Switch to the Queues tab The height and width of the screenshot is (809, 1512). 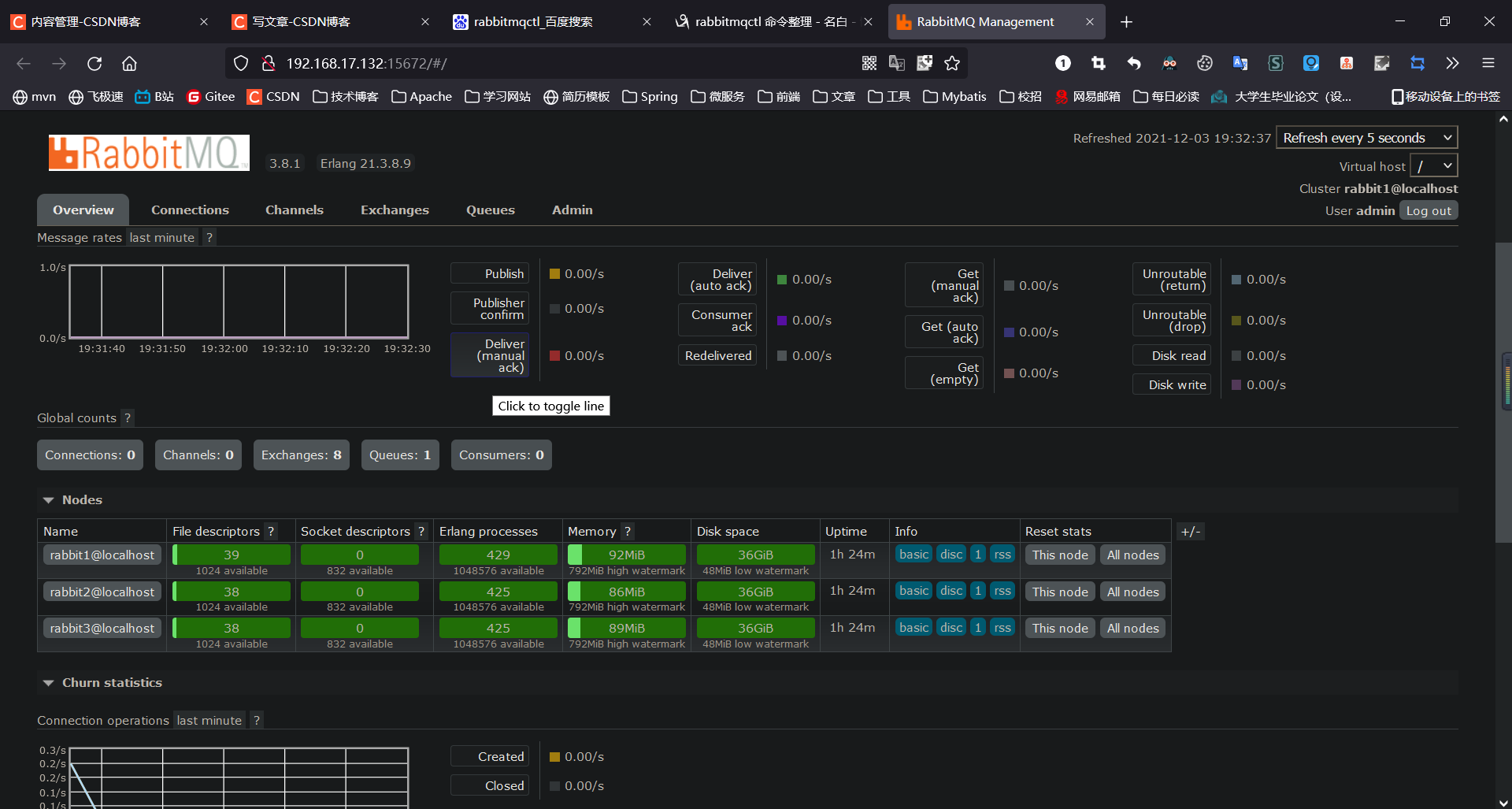[491, 210]
